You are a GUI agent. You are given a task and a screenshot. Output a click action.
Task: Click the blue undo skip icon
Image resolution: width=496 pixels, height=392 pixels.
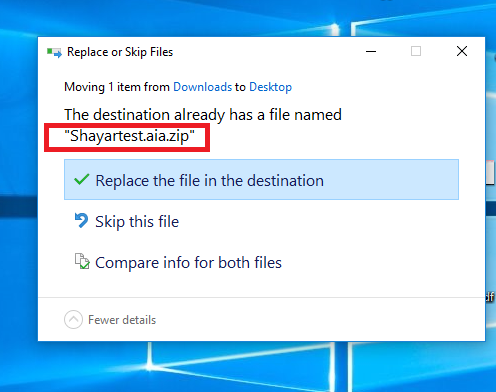[x=81, y=221]
